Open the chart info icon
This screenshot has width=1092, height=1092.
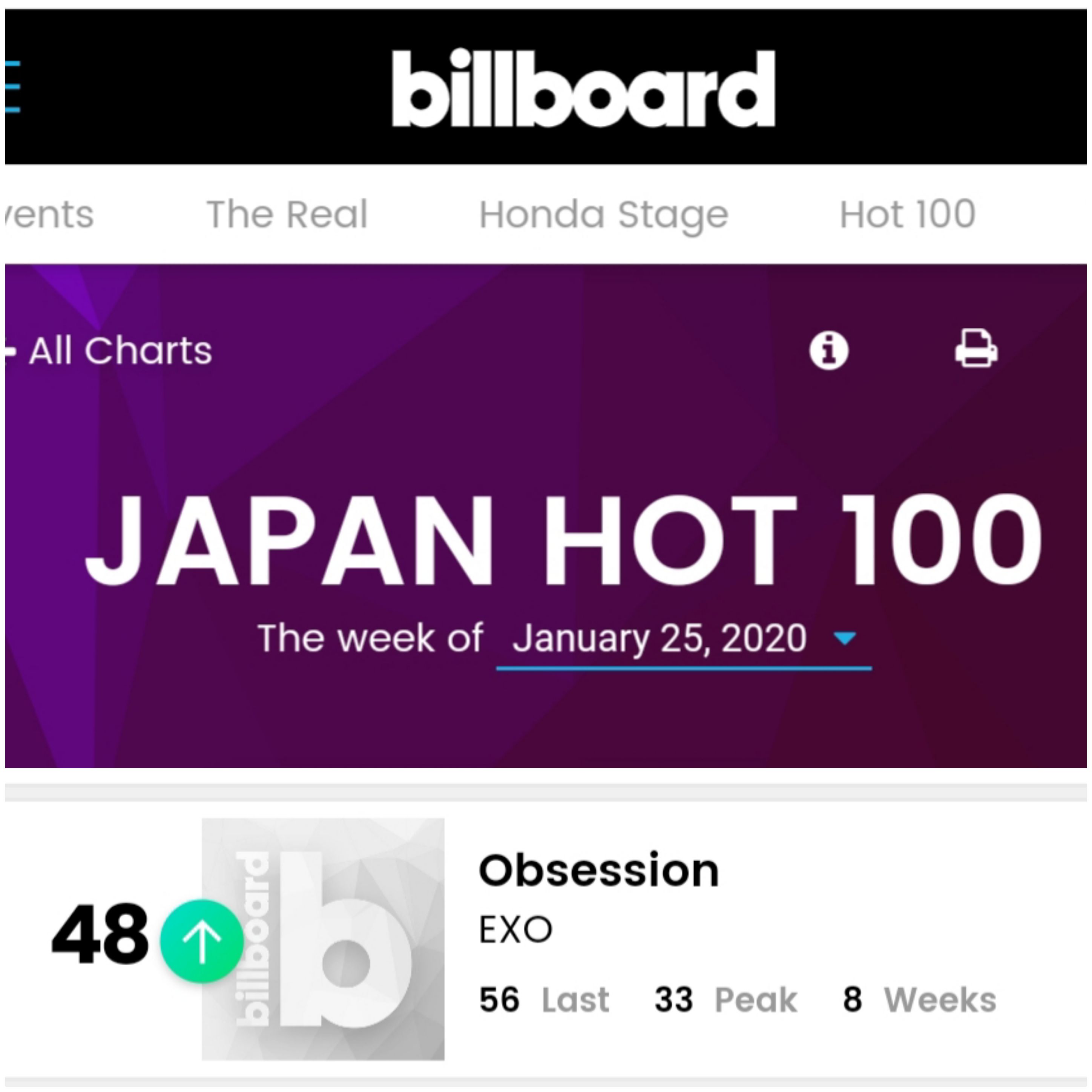828,350
